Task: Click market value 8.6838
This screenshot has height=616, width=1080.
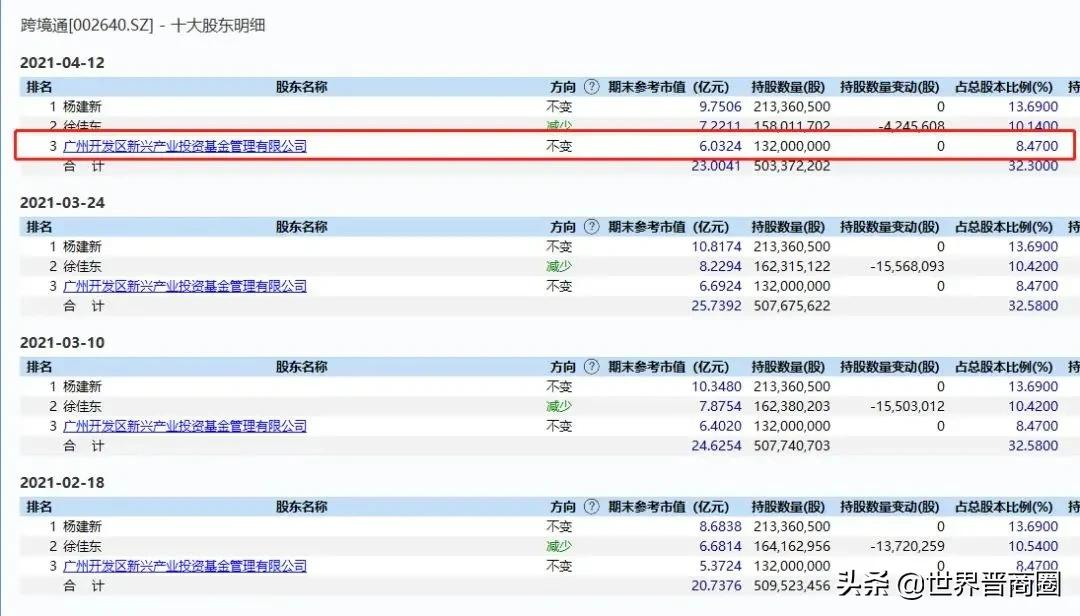Action: coord(720,526)
